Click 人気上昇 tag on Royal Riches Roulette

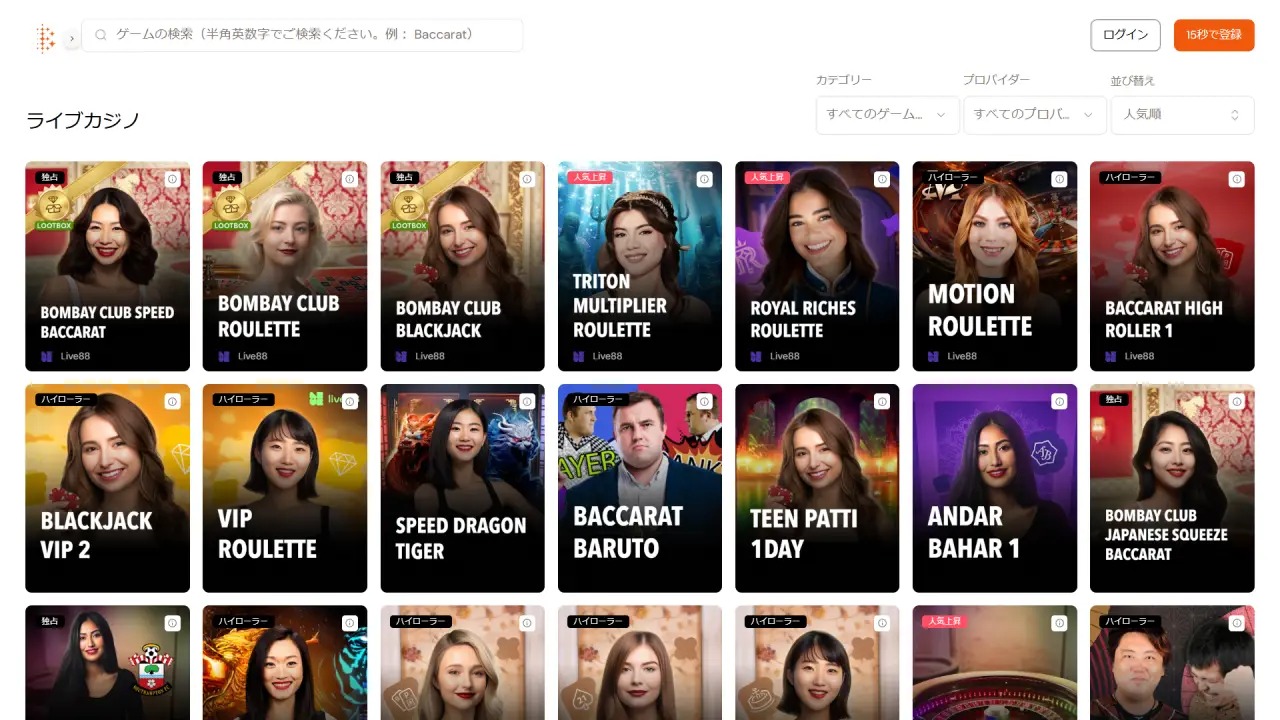tap(767, 177)
